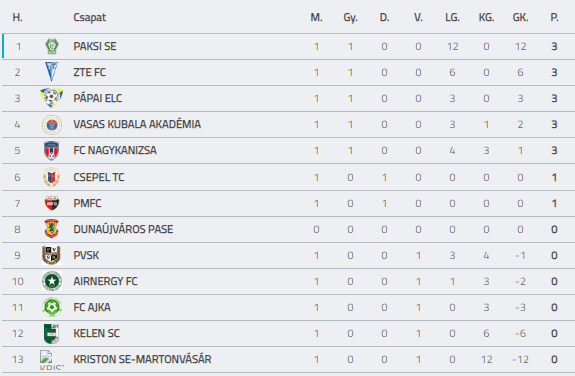Select the Csapat column header

89,17
